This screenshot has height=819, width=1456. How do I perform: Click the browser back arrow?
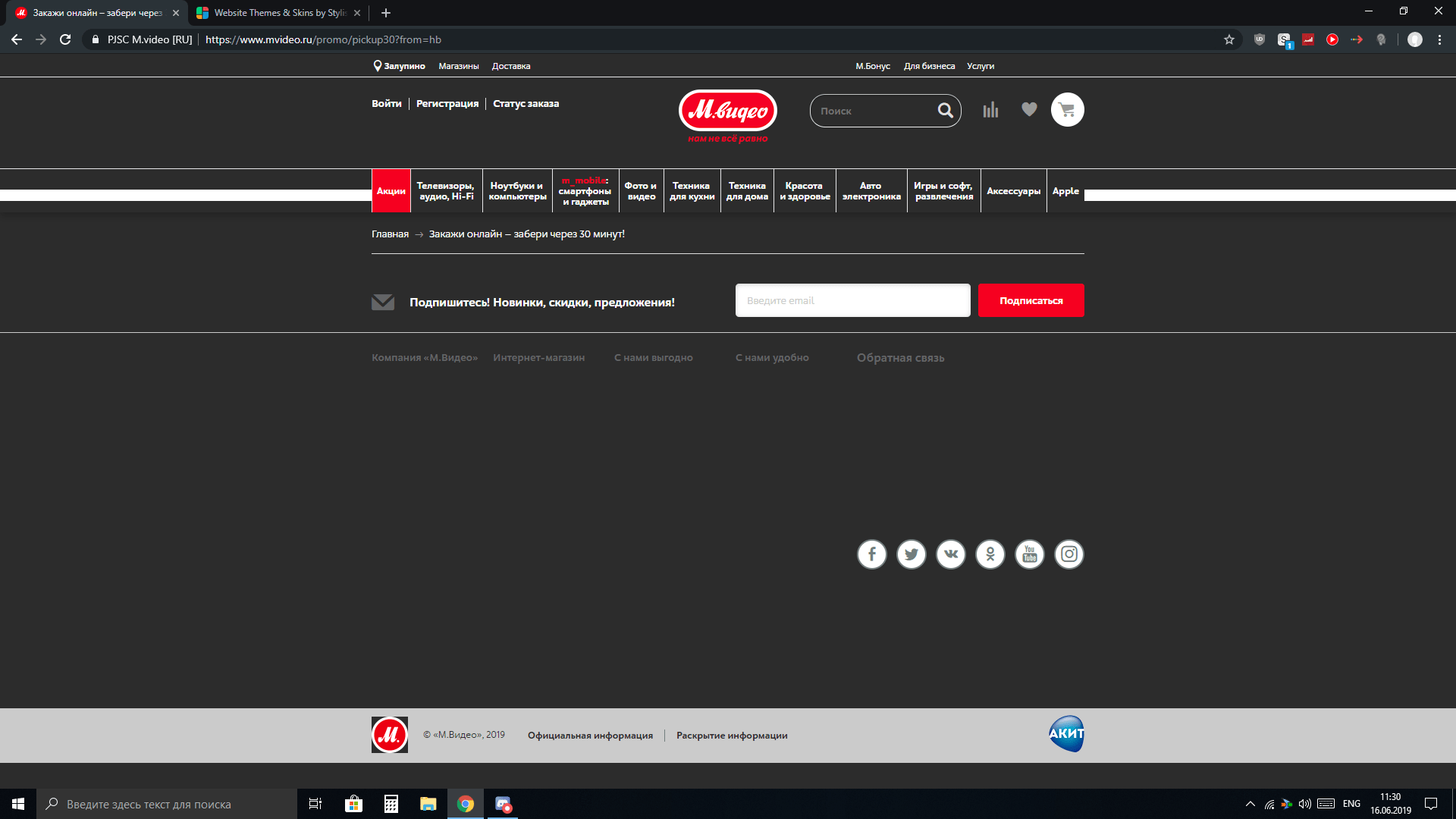point(17,39)
